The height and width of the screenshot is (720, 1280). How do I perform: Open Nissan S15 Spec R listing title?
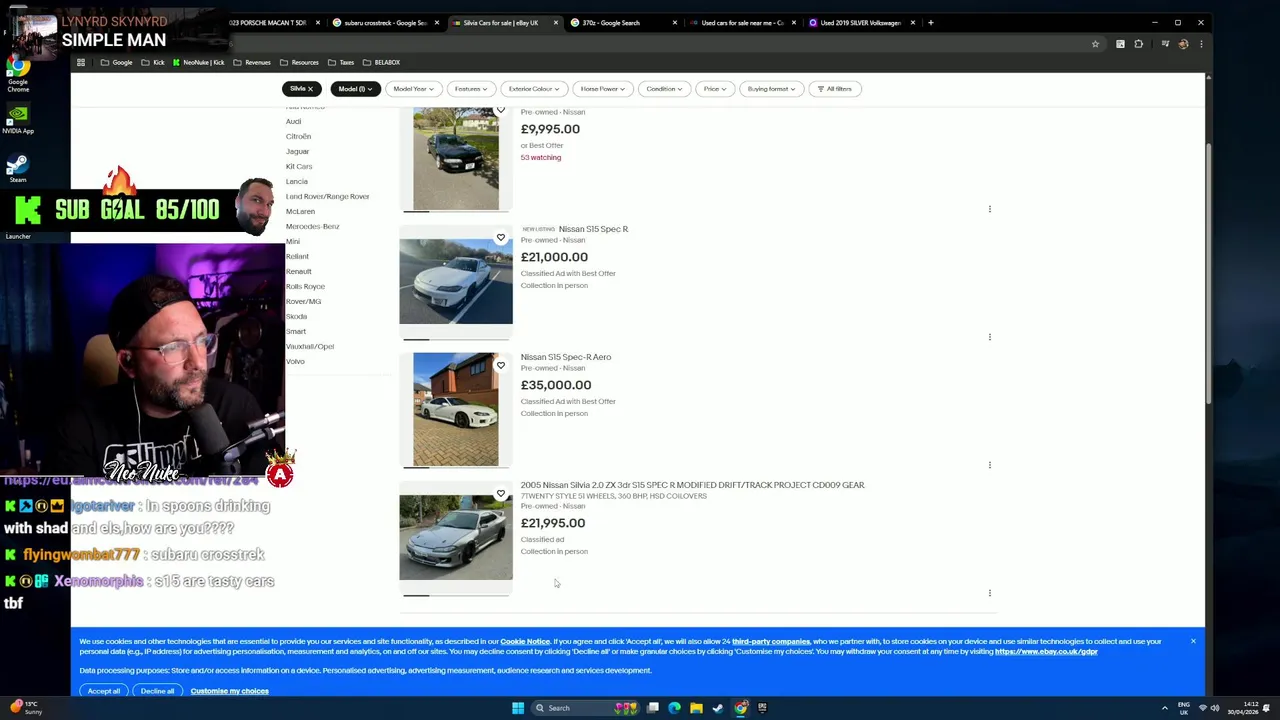593,229
